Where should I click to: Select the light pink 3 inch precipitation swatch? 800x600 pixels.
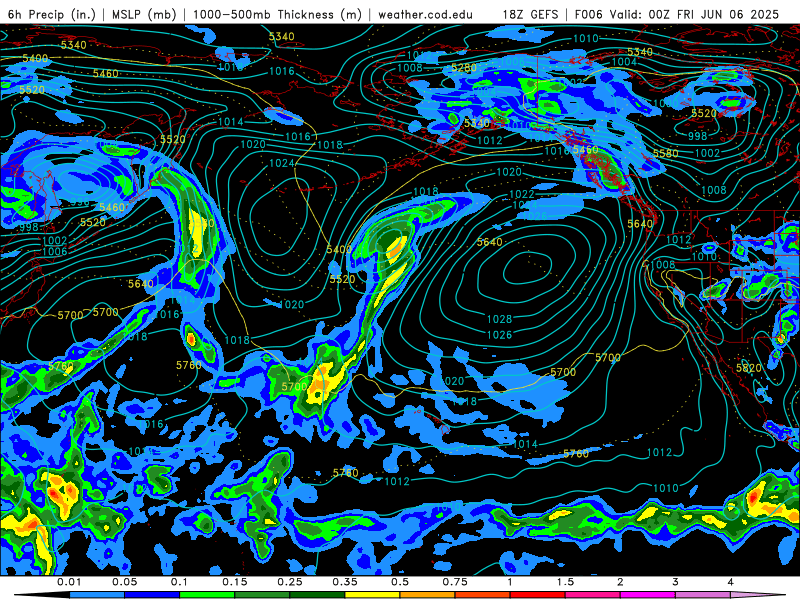coord(703,595)
